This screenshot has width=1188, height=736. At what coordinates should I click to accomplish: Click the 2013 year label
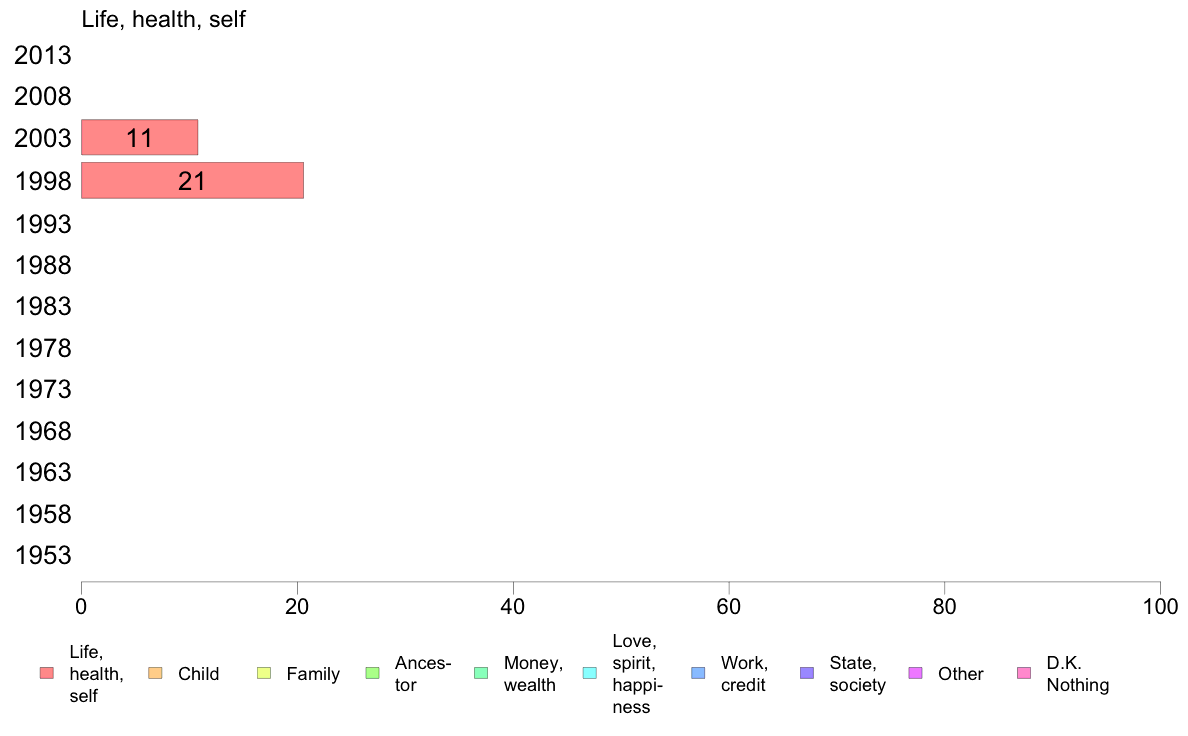43,56
